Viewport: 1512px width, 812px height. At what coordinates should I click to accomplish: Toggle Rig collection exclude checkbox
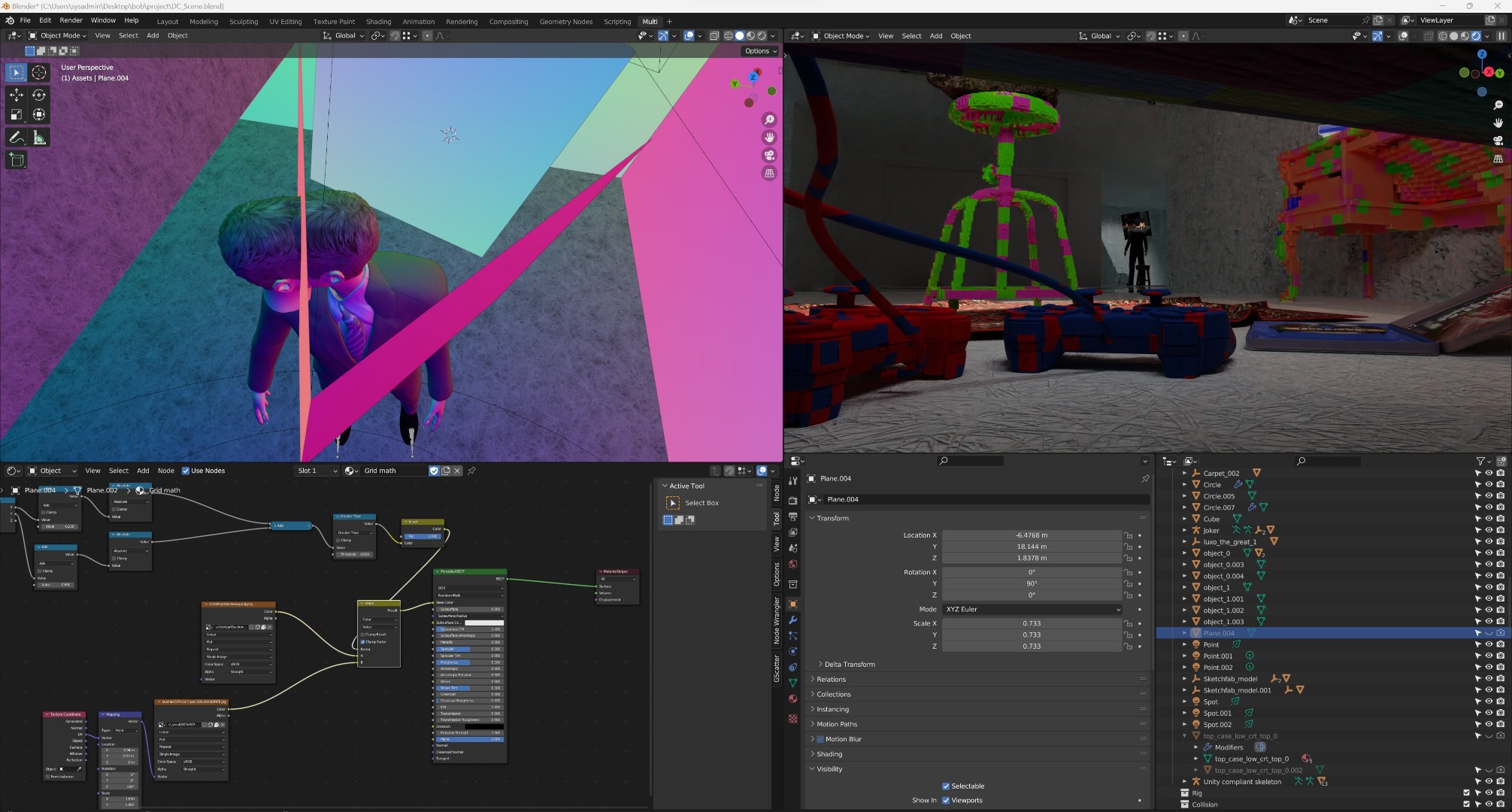tap(1466, 792)
